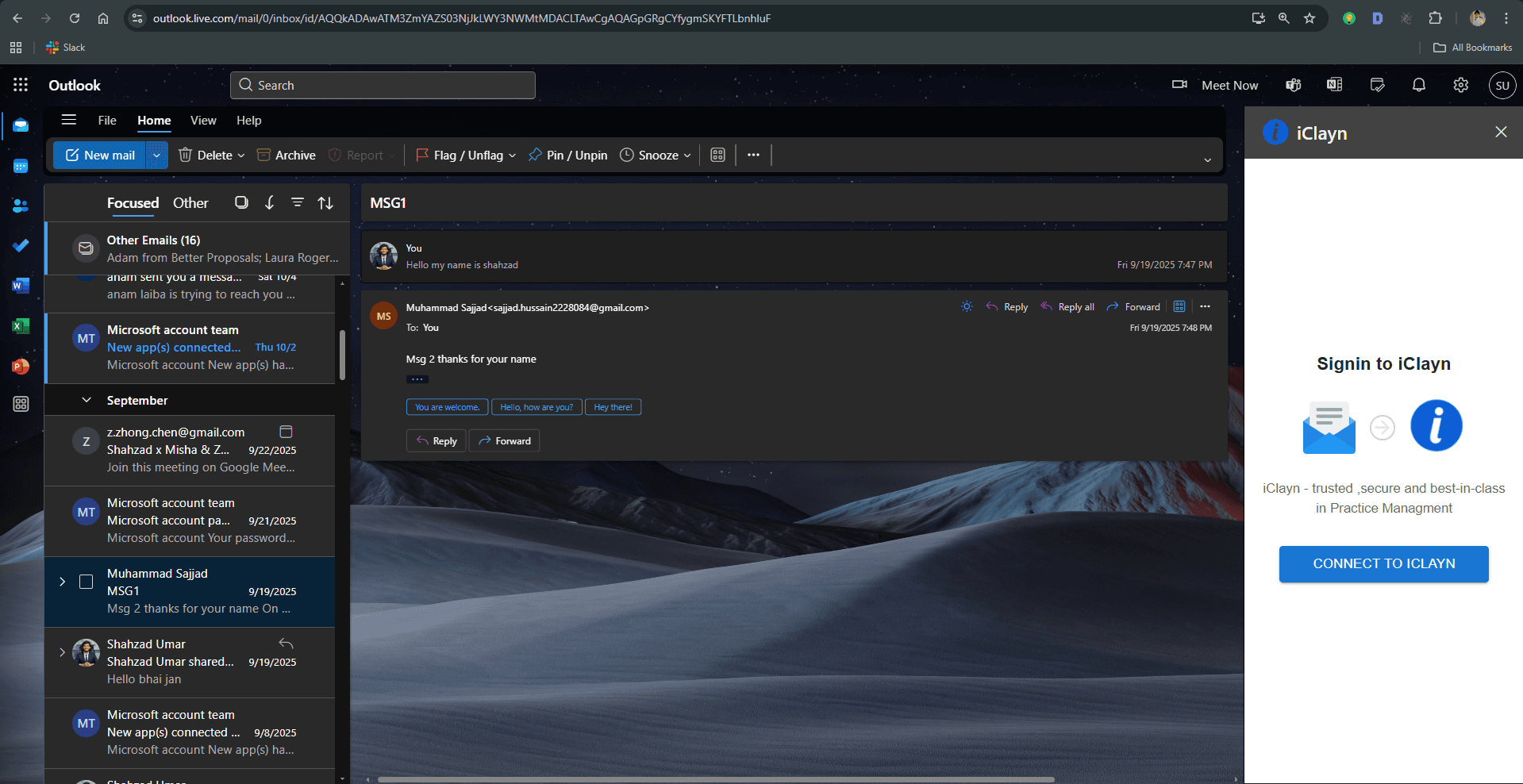Image resolution: width=1523 pixels, height=784 pixels.
Task: Close the iClayn side panel
Action: (1501, 132)
